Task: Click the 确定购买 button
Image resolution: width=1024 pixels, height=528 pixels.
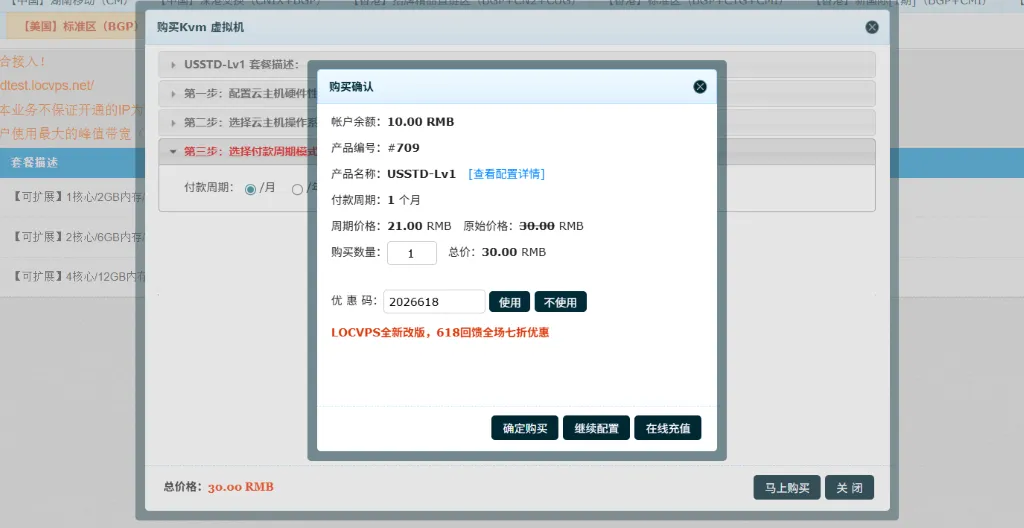Action: point(524,428)
